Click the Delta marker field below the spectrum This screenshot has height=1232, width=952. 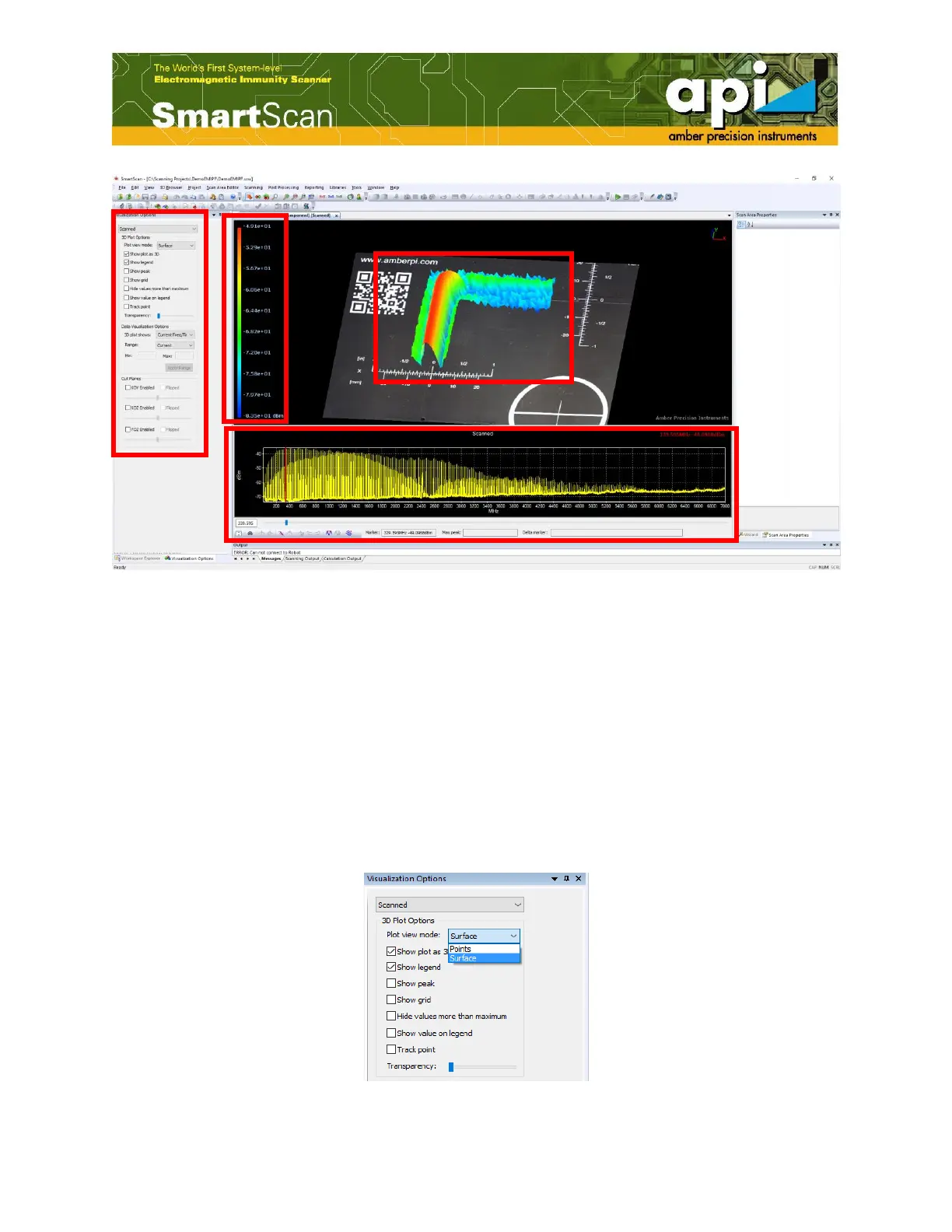[616, 533]
